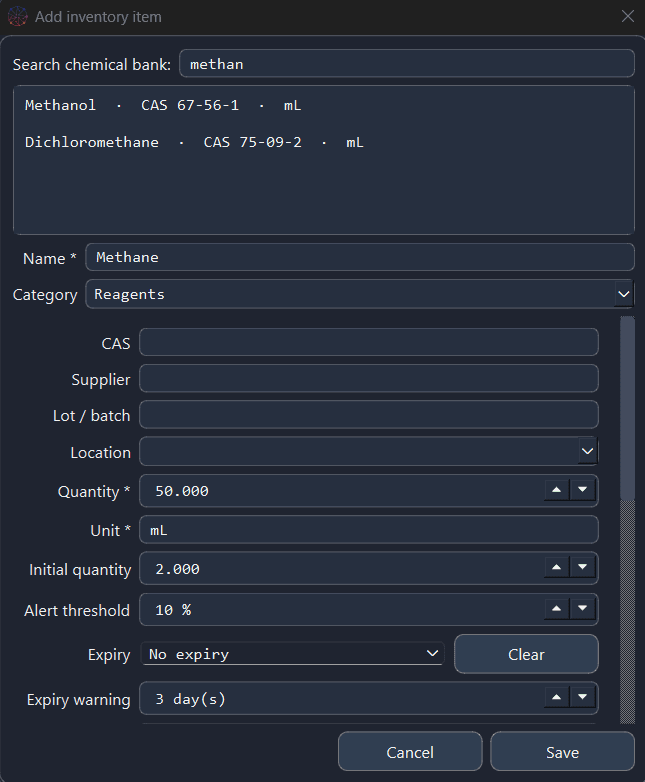Viewport: 645px width, 782px height.
Task: Decrease Quantity with the down arrow
Action: pos(582,490)
